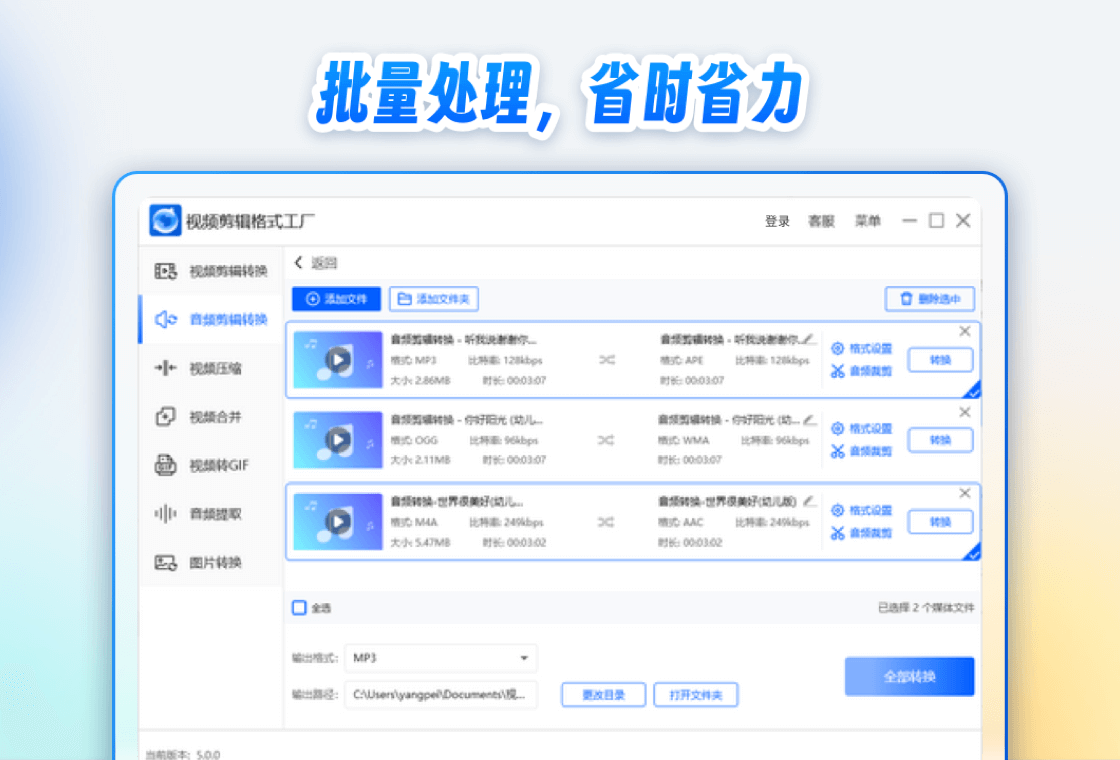Open 音频裁剪 for the M4A to AAC row

point(861,533)
